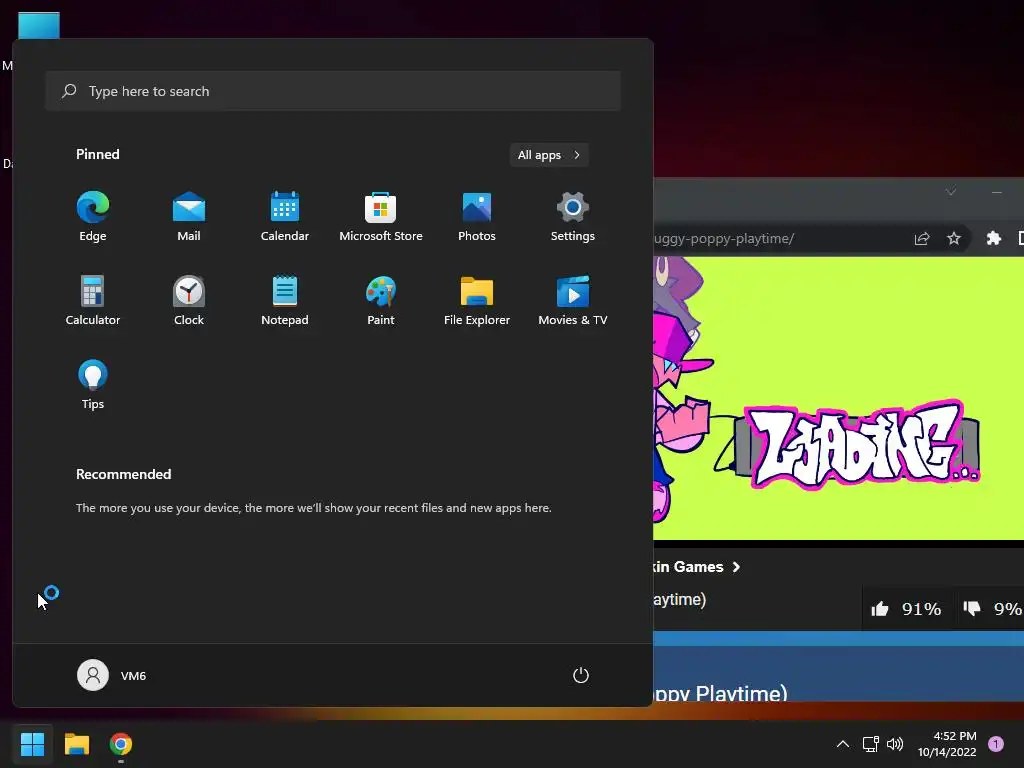Bookmark this page with the star icon
Viewport: 1024px width, 768px height.
point(953,238)
